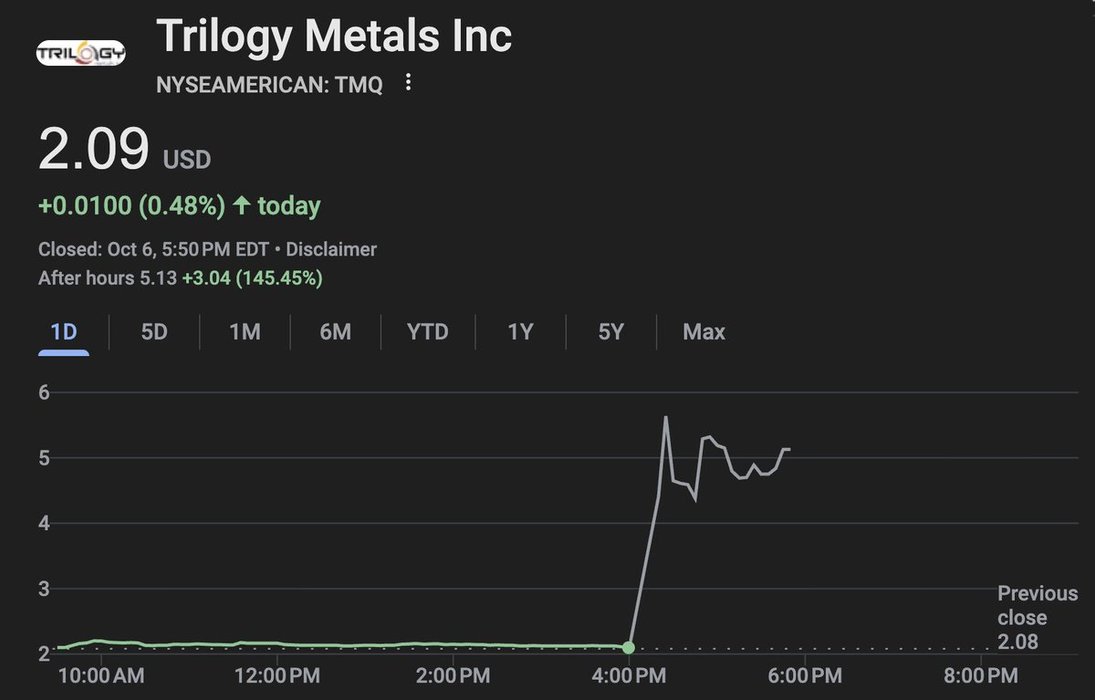Click the green upward arrow next to today
Image resolution: width=1095 pixels, height=700 pixels.
click(x=241, y=206)
